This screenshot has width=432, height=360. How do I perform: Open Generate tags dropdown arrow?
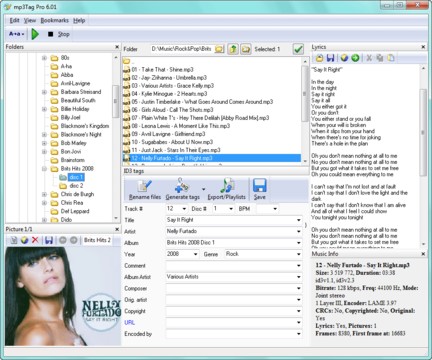(203, 189)
